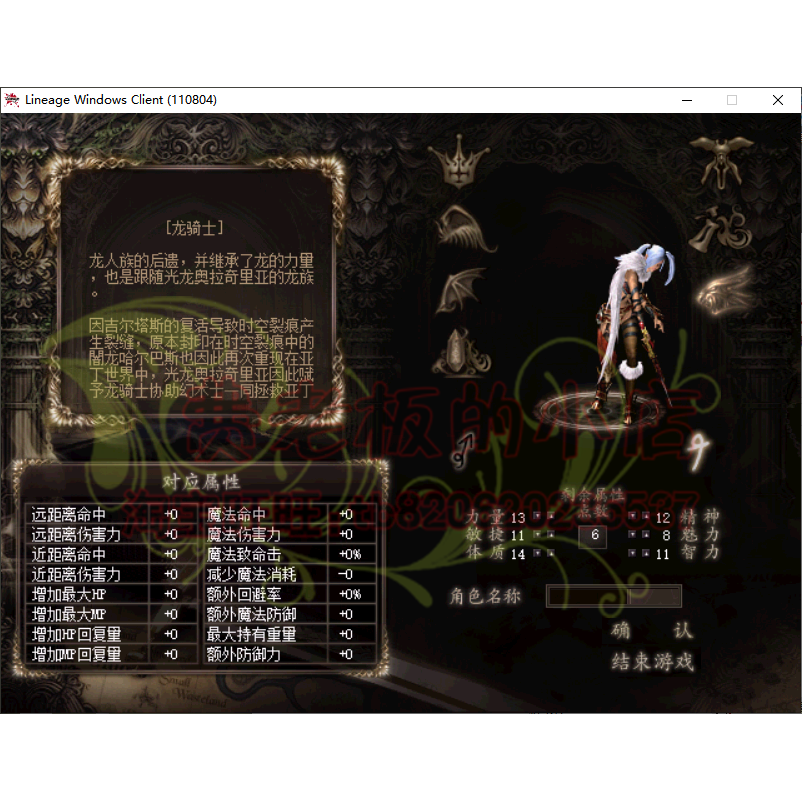Select the 额外防御力 row
The width and height of the screenshot is (802, 802).
(x=290, y=654)
